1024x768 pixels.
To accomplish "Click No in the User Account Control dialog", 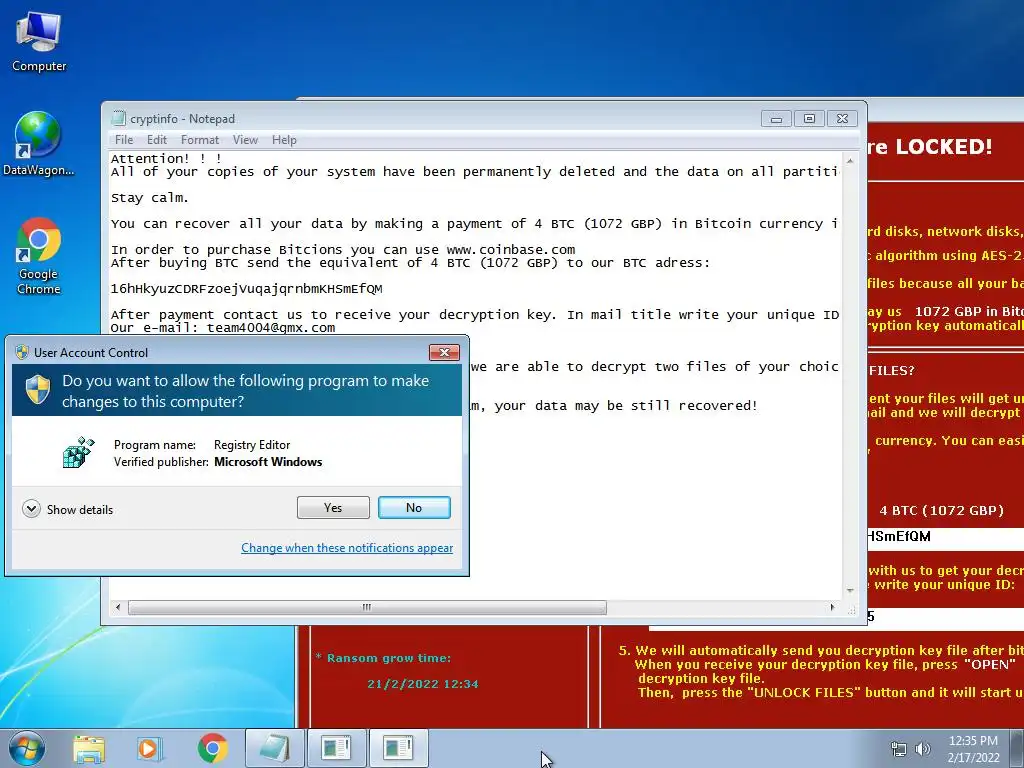I will tap(414, 507).
